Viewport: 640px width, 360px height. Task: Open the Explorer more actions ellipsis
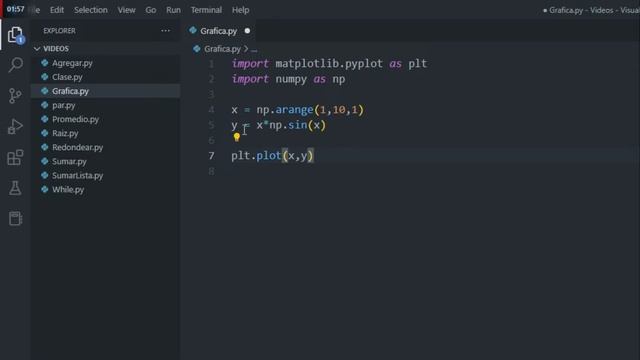coord(165,31)
